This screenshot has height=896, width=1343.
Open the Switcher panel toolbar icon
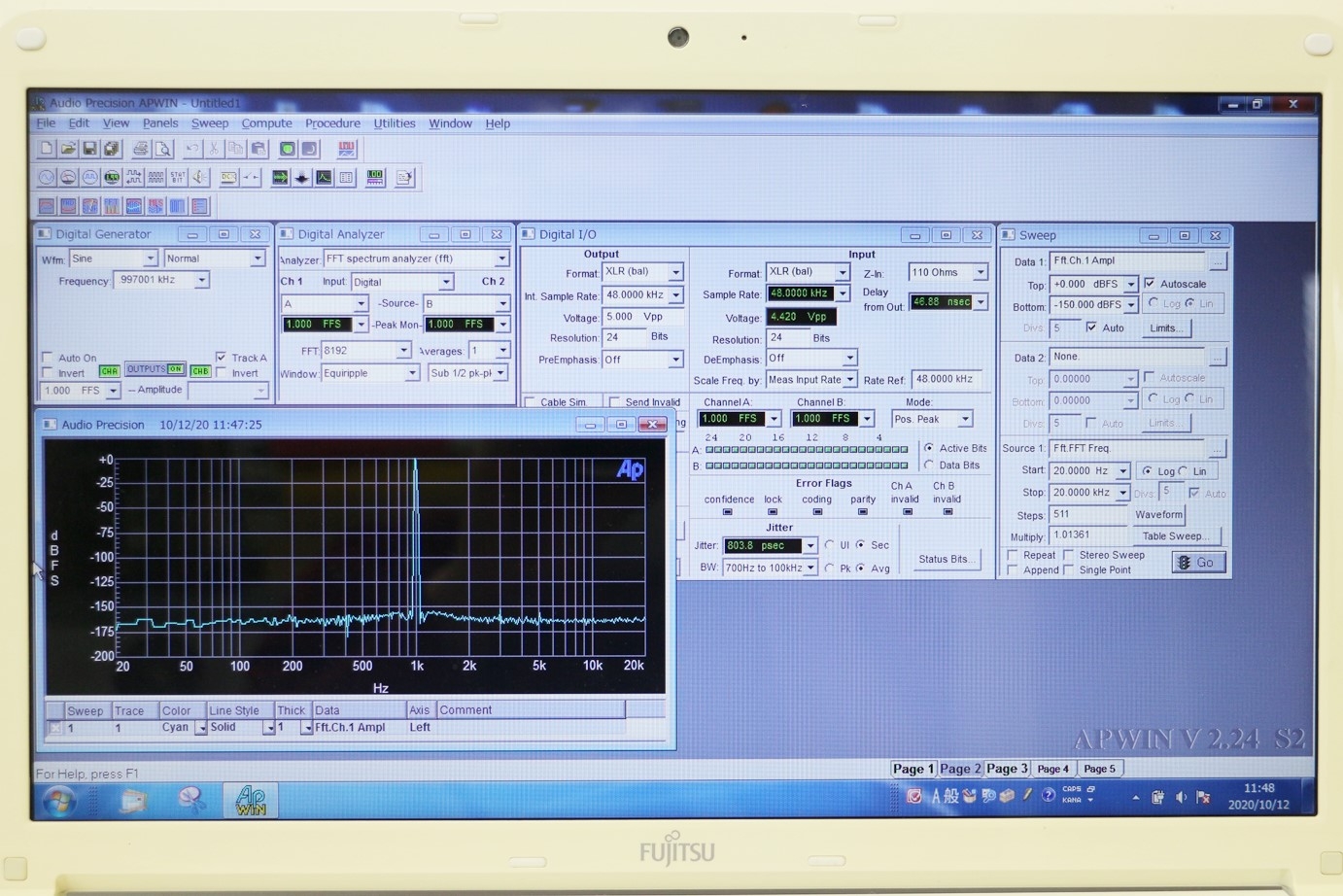[x=251, y=178]
